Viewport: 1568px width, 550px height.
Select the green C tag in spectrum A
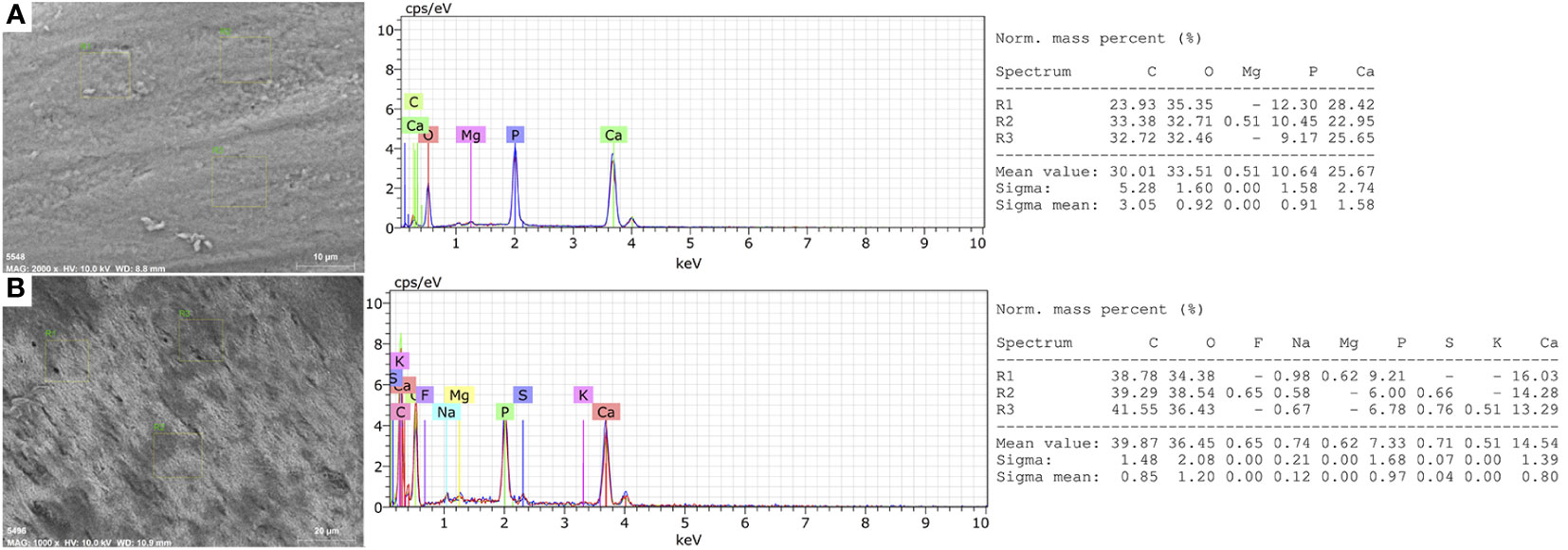(x=413, y=101)
